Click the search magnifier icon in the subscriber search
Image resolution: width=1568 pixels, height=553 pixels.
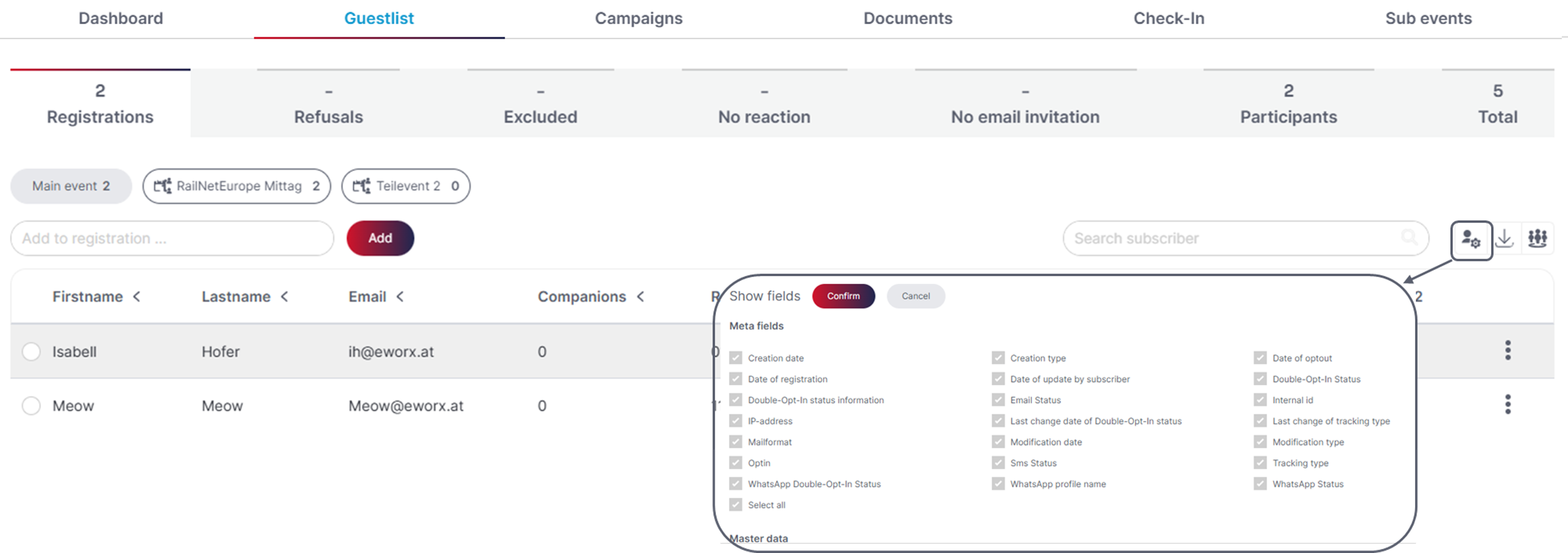point(1409,237)
